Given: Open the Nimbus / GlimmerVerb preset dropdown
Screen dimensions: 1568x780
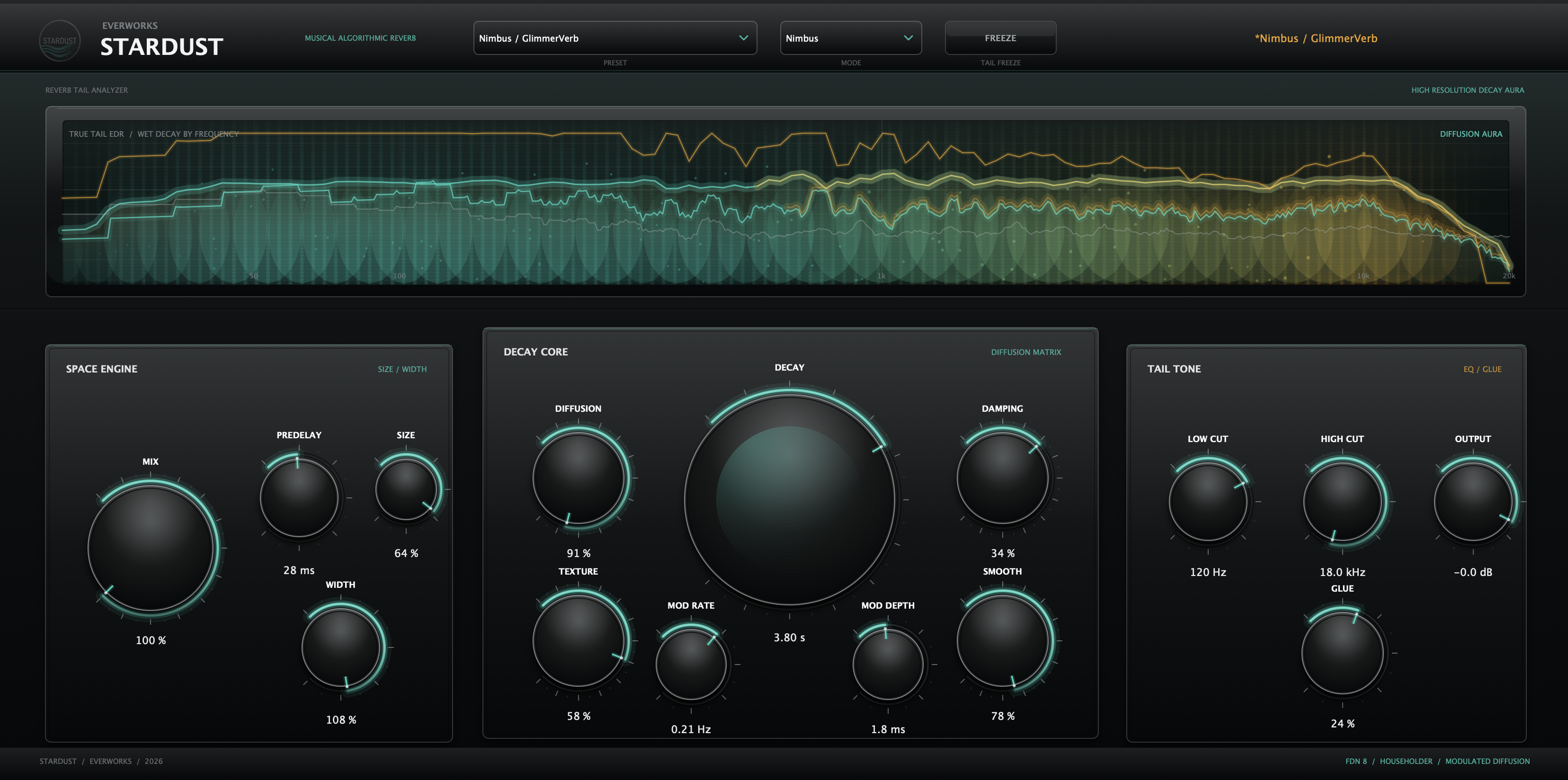Looking at the screenshot, I should [615, 38].
